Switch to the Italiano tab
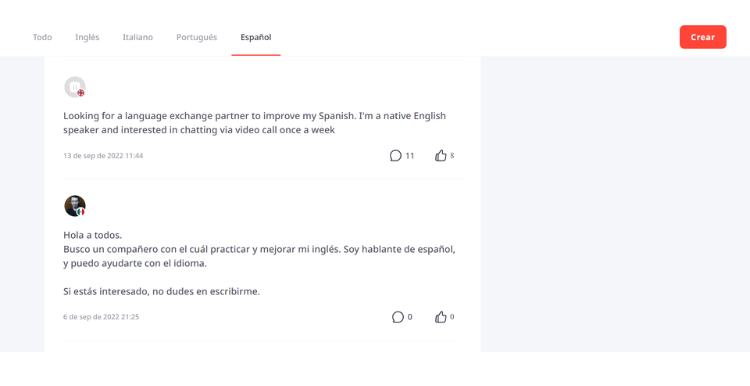Viewport: 750px width, 386px height. [x=138, y=37]
